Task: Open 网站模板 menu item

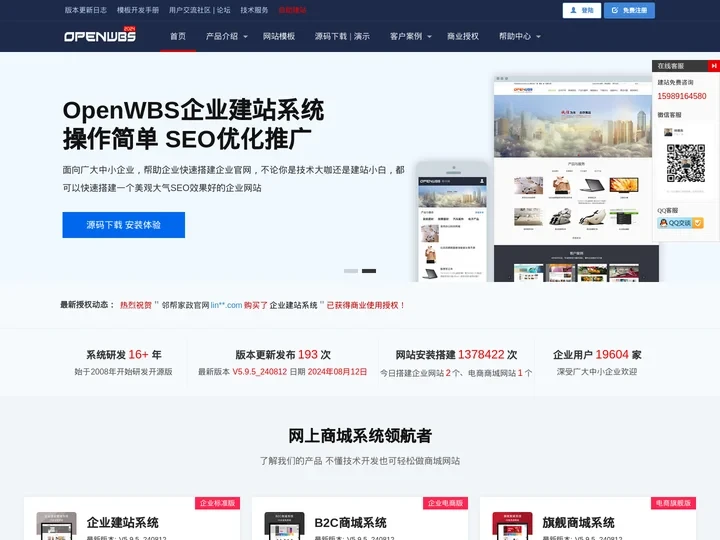Action: tap(279, 36)
